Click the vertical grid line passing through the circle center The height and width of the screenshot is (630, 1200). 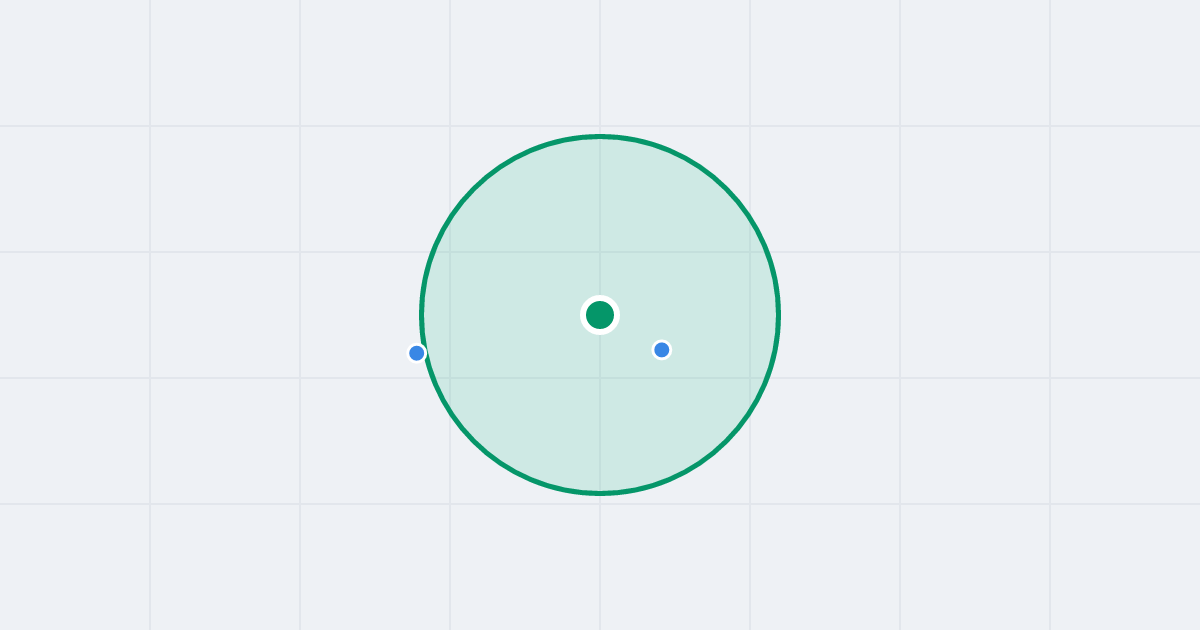pos(600,60)
